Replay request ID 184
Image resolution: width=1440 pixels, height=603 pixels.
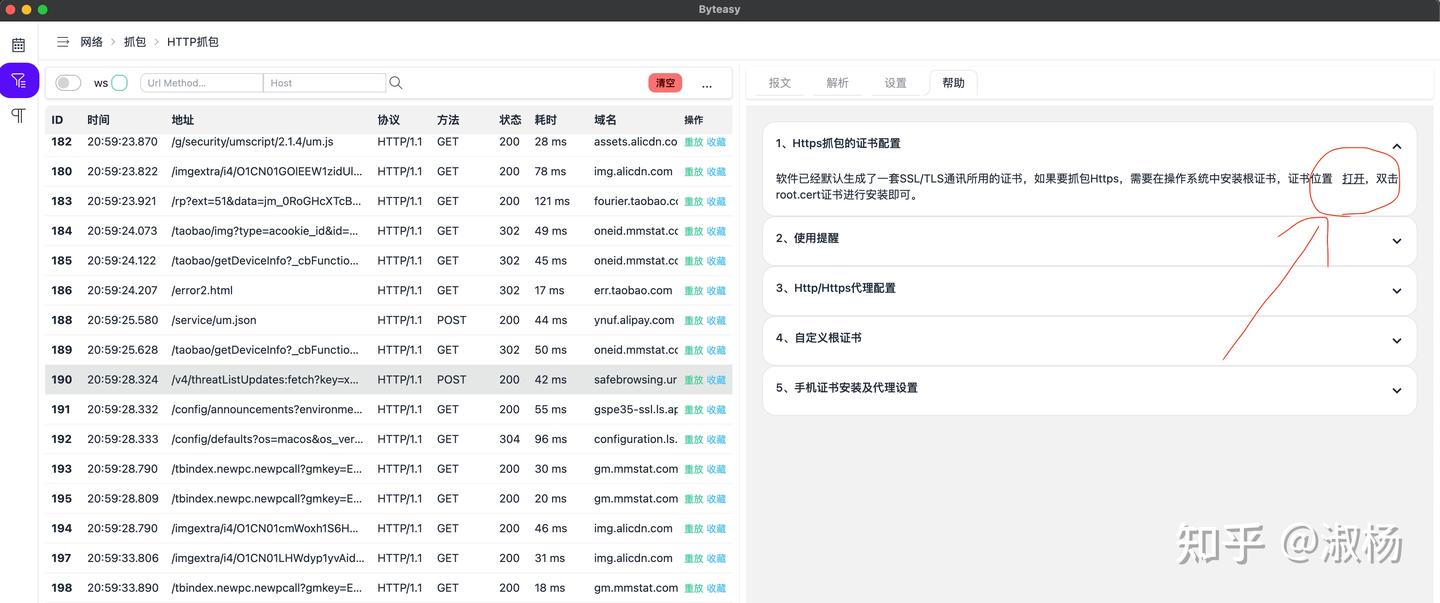pyautogui.click(x=693, y=232)
